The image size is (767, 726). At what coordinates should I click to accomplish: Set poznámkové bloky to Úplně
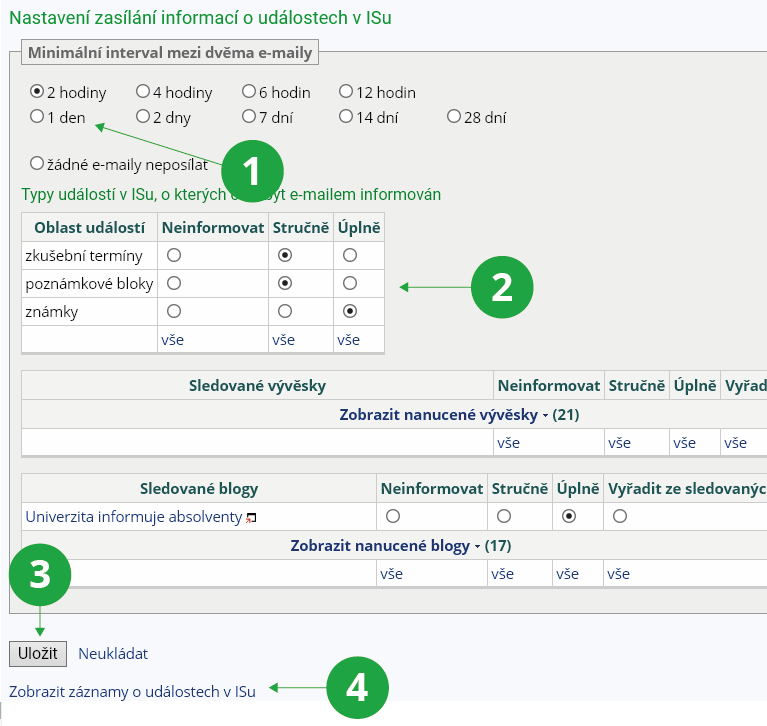[349, 283]
